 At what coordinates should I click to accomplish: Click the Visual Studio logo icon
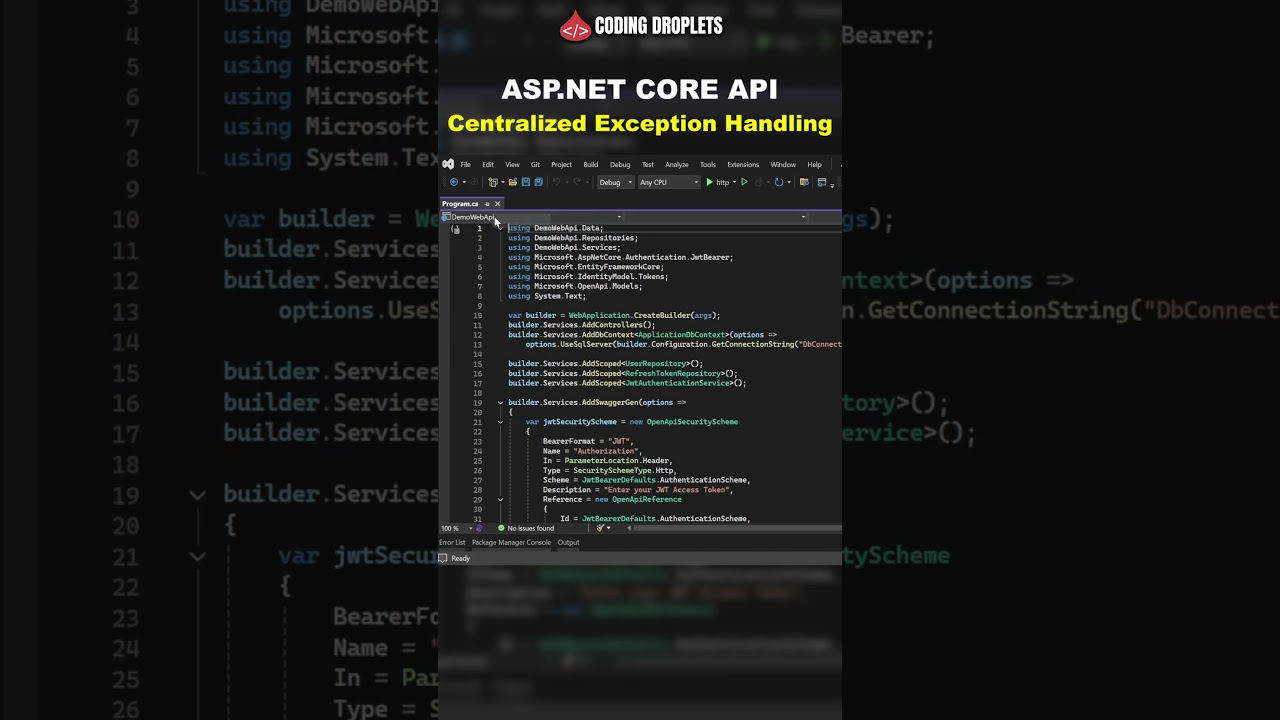tap(448, 164)
